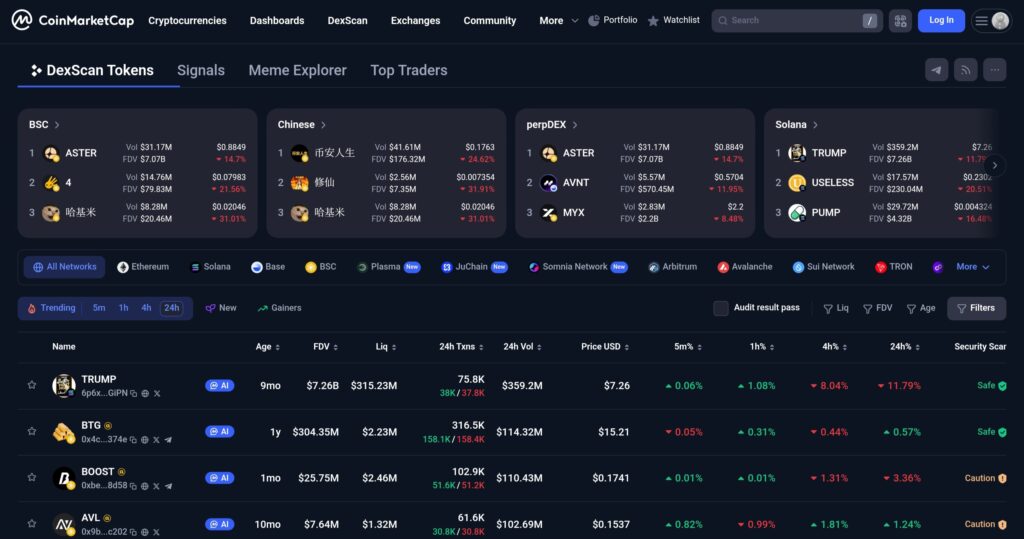Image resolution: width=1024 pixels, height=539 pixels.
Task: Switch to the Signals tab
Action: point(200,70)
